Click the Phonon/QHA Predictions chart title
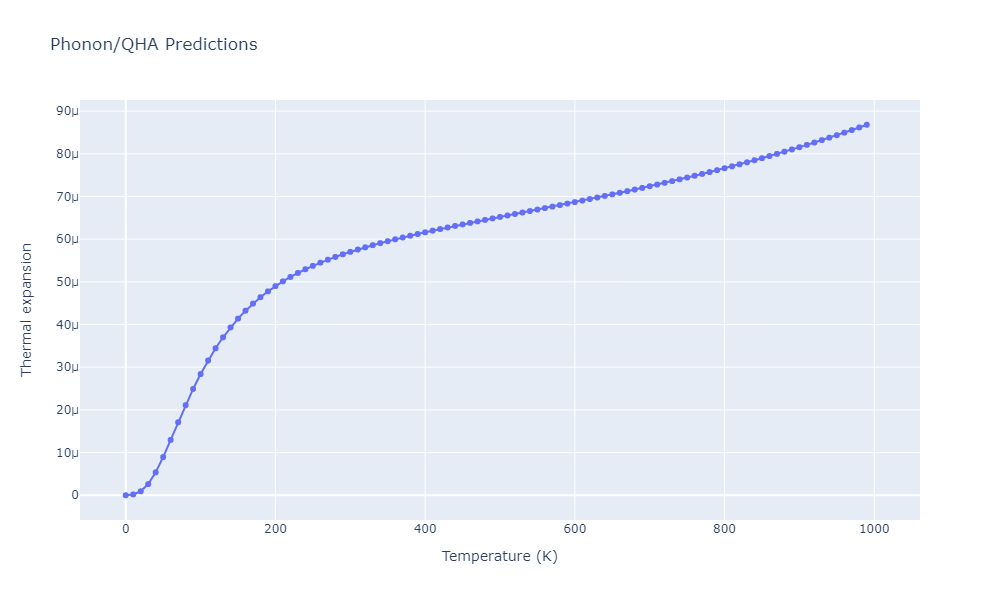This screenshot has width=1000, height=600. (x=154, y=45)
